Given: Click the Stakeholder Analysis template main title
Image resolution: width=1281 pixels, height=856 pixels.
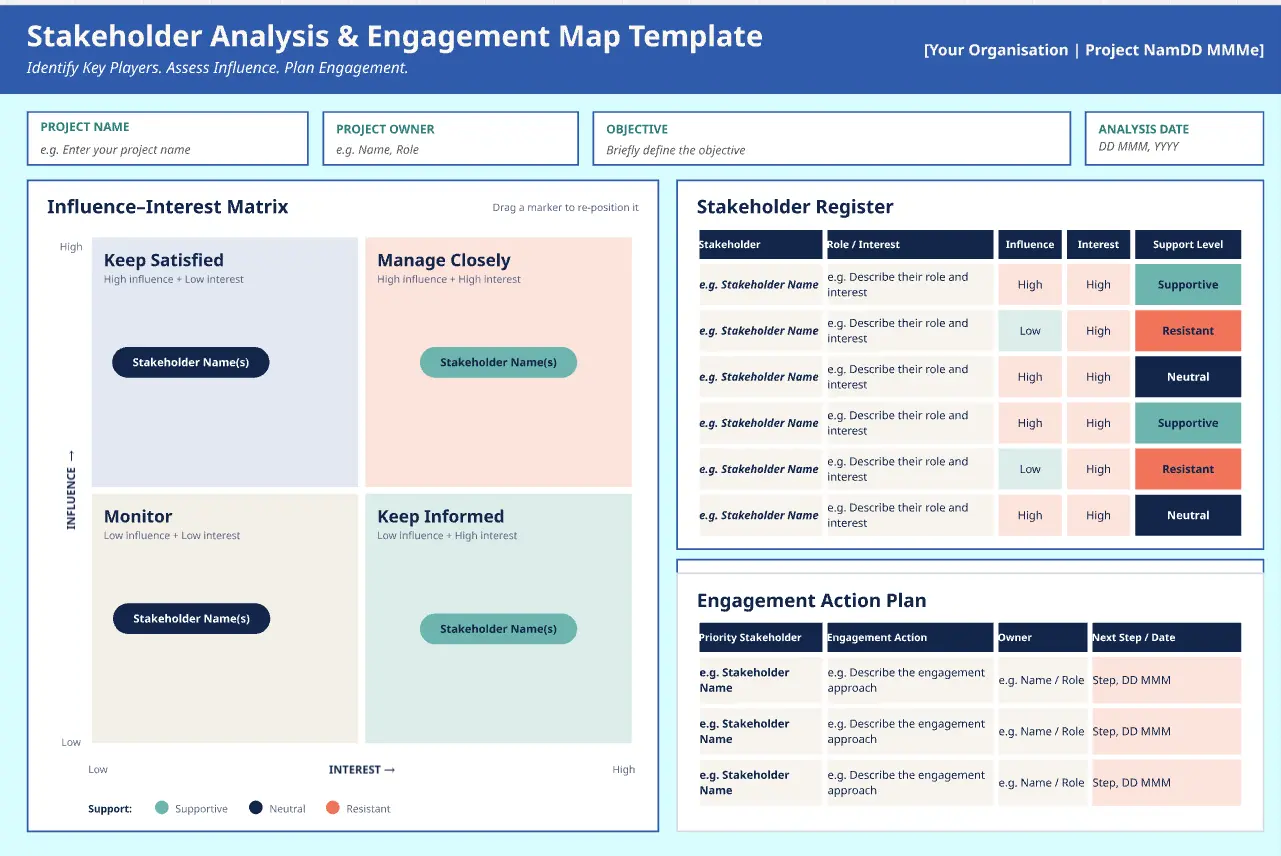Looking at the screenshot, I should click(395, 36).
